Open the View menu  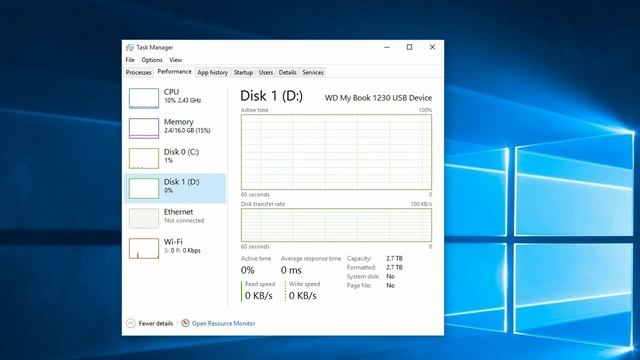176,60
